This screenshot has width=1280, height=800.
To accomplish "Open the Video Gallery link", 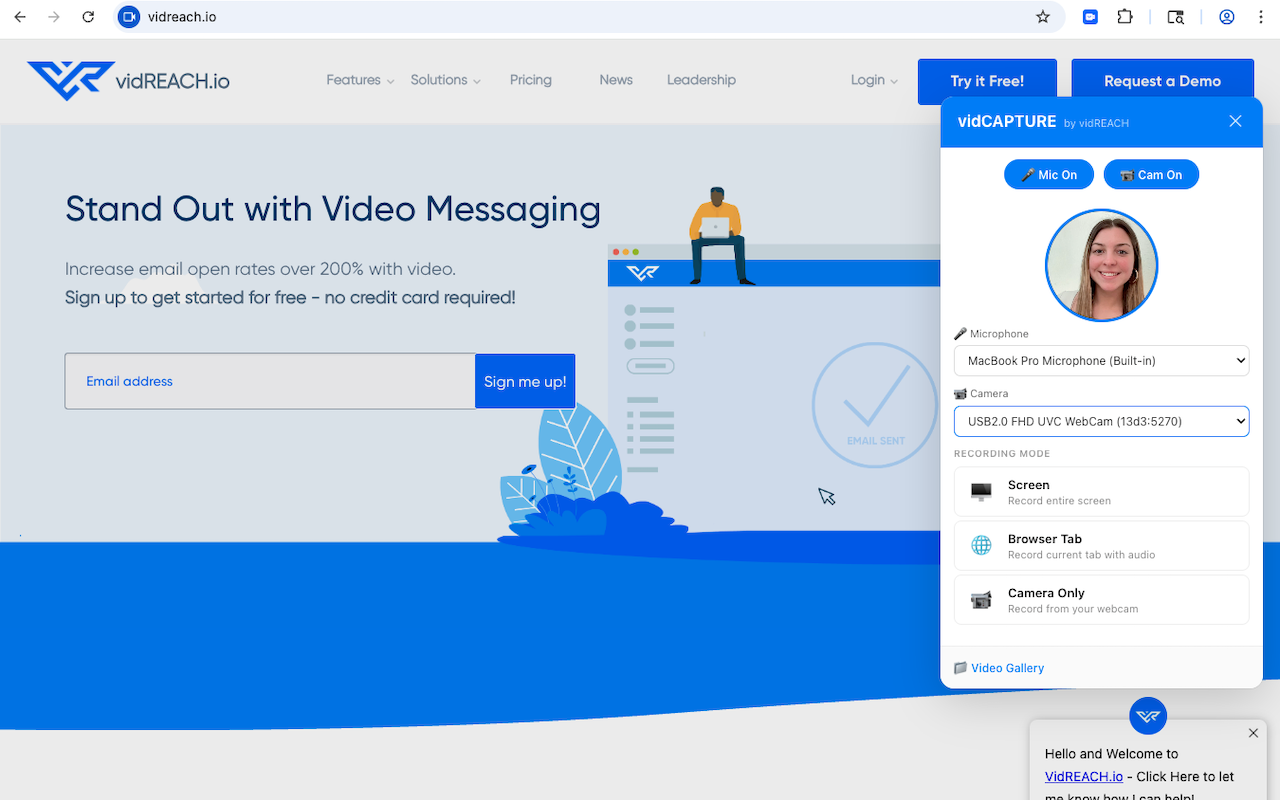I will pyautogui.click(x=1007, y=668).
